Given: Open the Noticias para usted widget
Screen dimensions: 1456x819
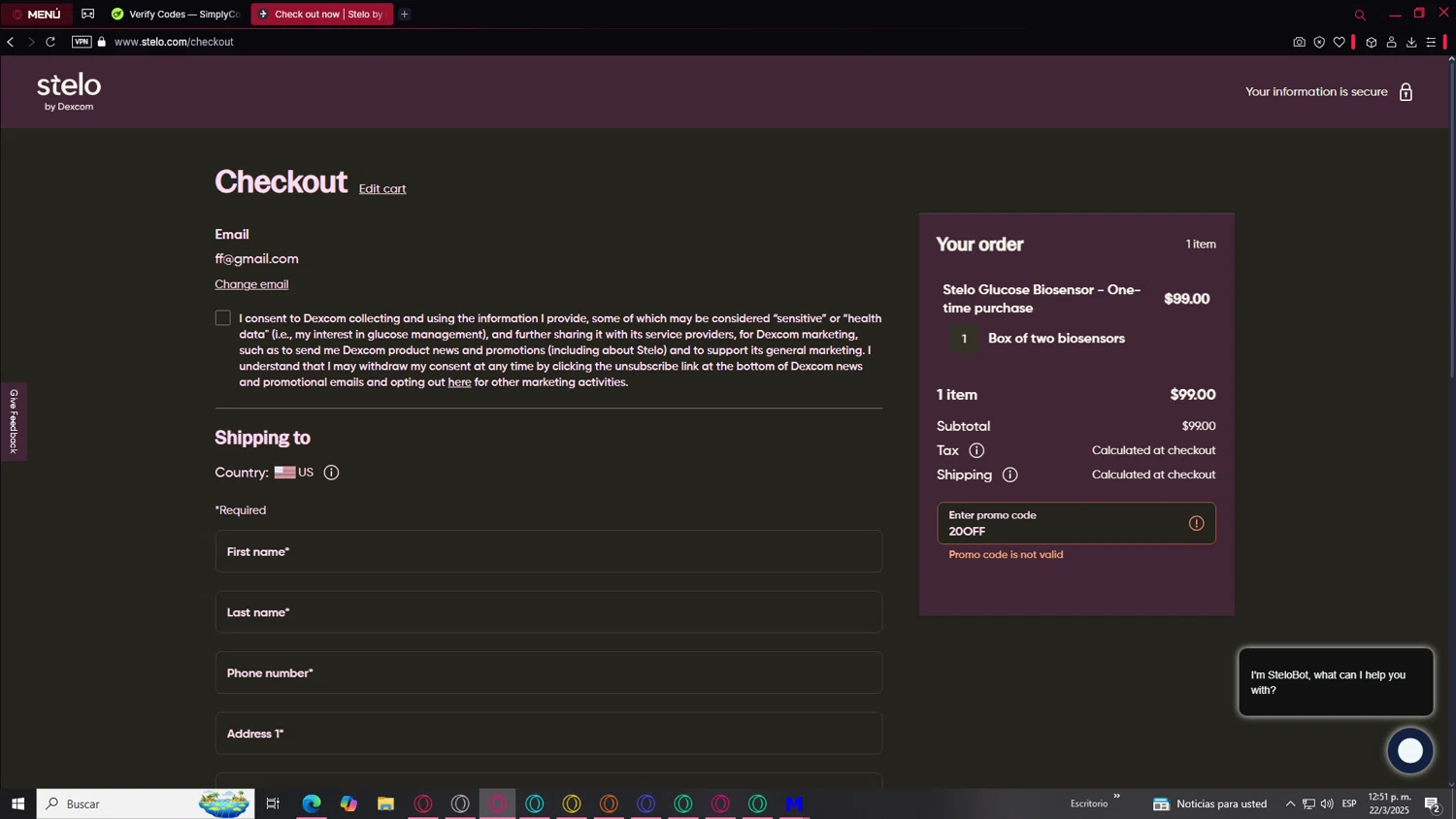Looking at the screenshot, I should pos(1209,803).
